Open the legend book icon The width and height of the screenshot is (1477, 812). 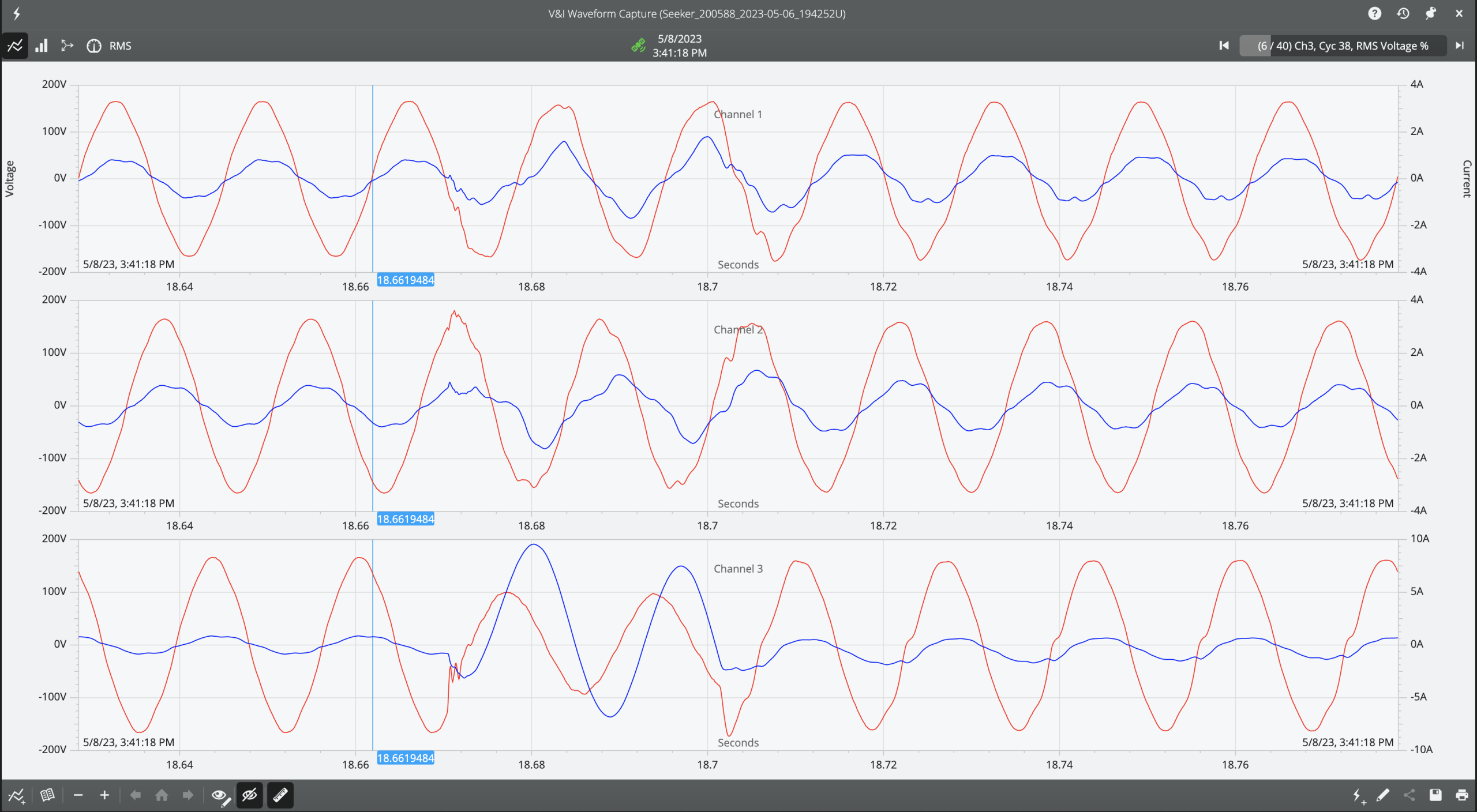coord(48,795)
